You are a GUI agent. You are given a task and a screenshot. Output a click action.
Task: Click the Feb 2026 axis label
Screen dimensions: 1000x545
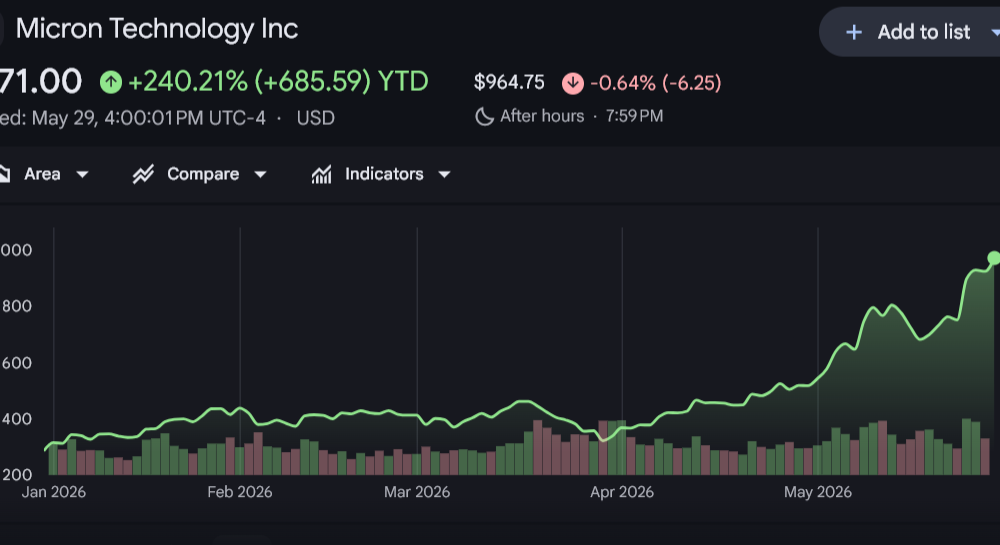pyautogui.click(x=240, y=492)
